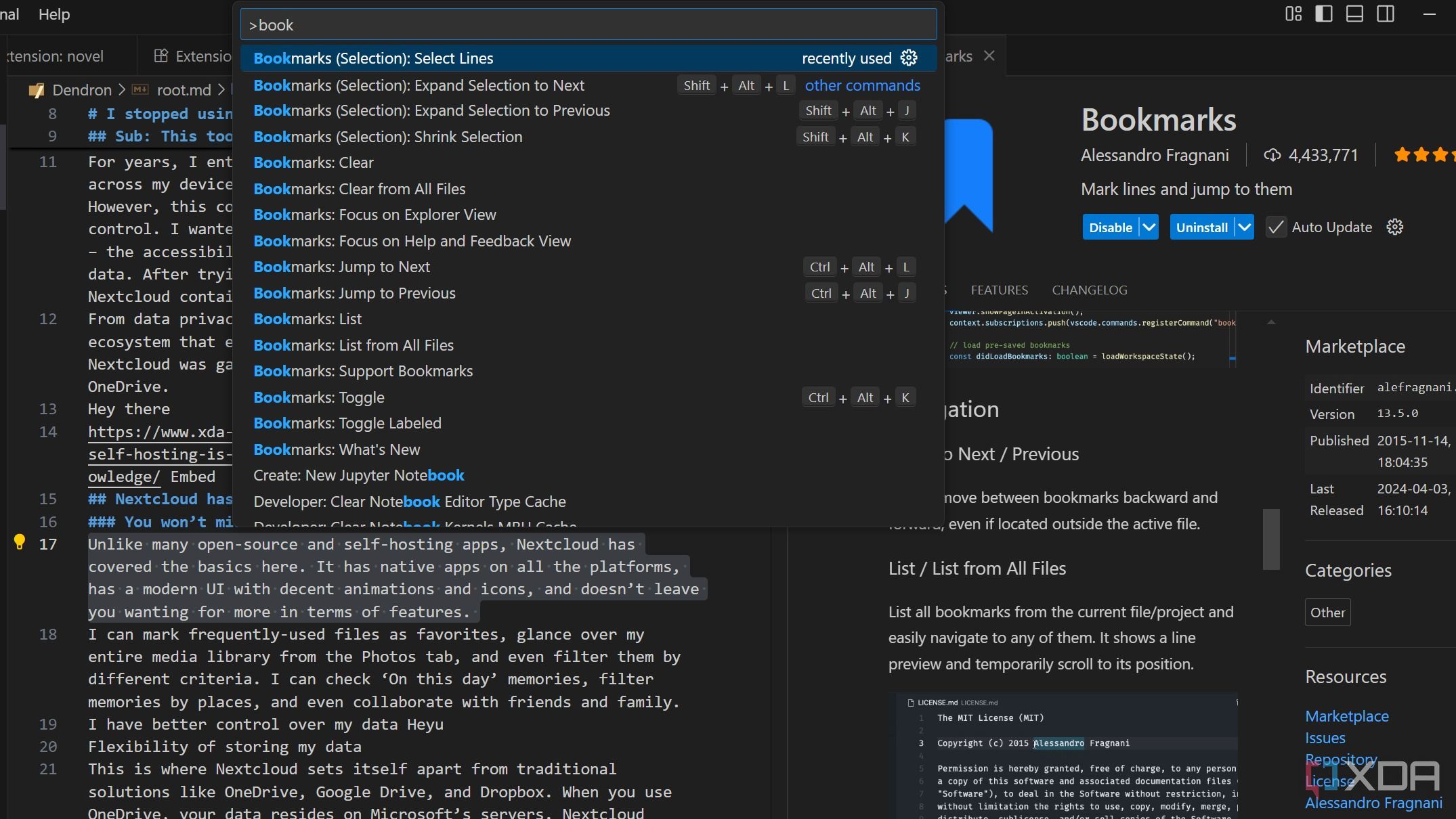Run Bookmarks (Selection): Shrink Selection
Screen dimensions: 1456x819
coord(588,137)
